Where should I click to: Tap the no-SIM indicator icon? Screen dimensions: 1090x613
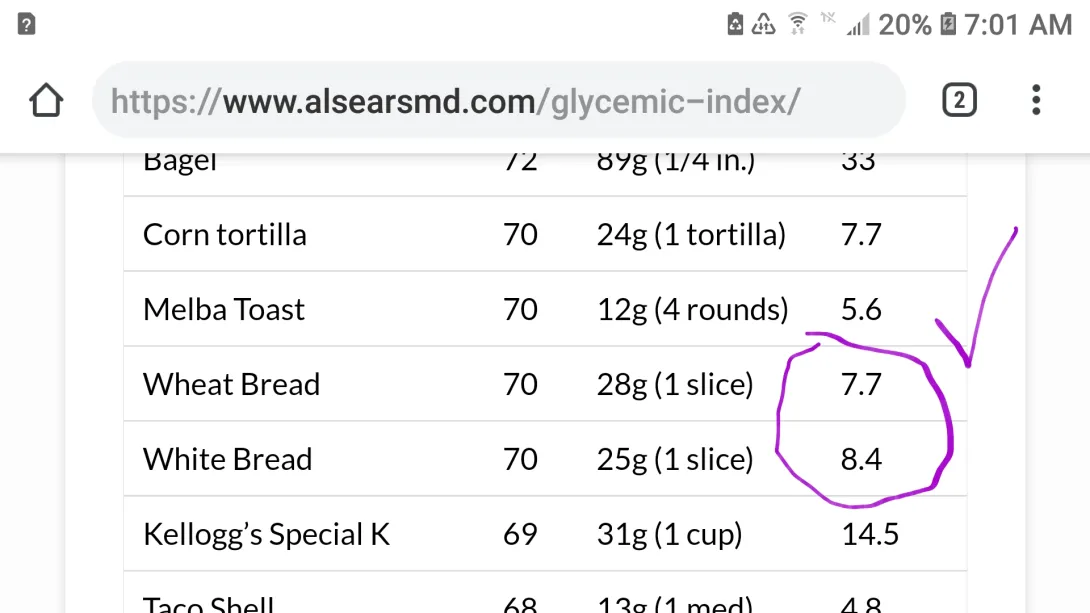pyautogui.click(x=824, y=20)
